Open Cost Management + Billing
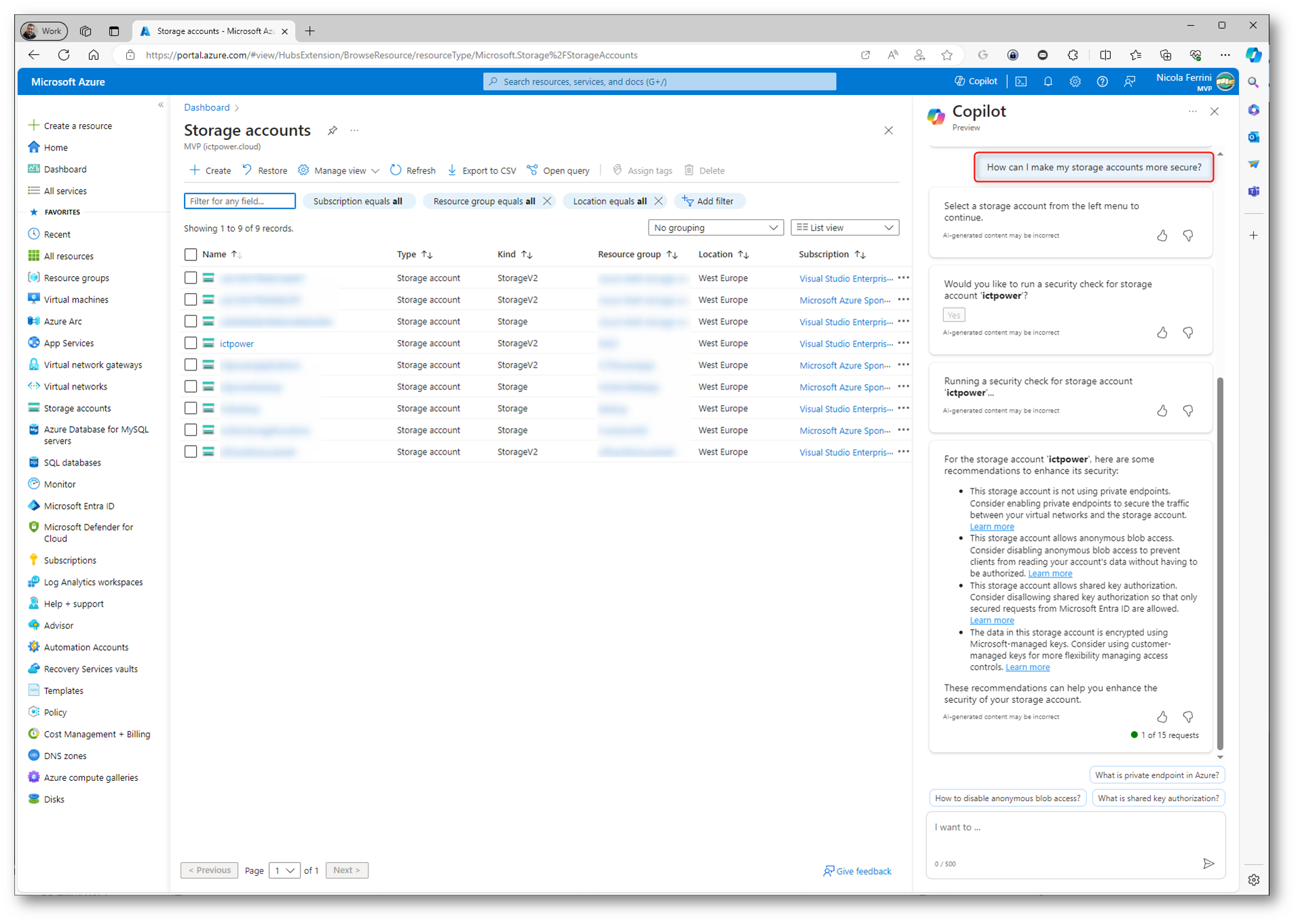 (97, 734)
